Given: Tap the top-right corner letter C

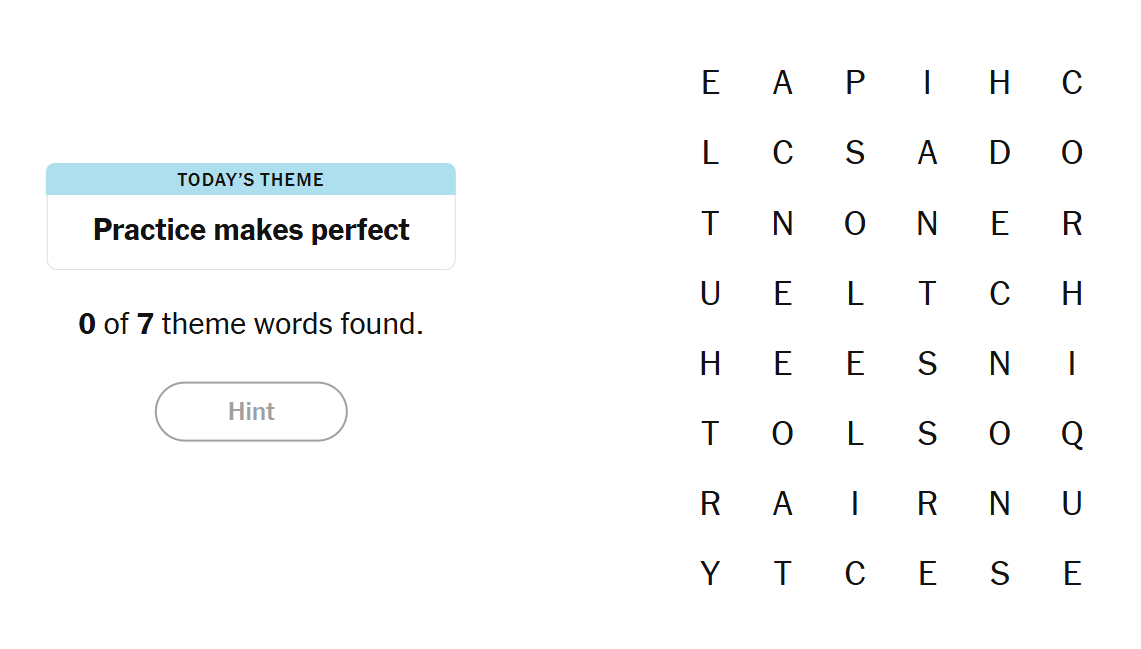Looking at the screenshot, I should (x=1072, y=82).
